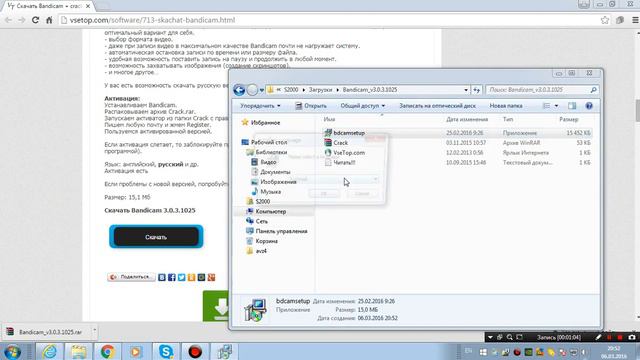The height and width of the screenshot is (360, 640).
Task: Go back in Chrome browser
Action: [8, 20]
